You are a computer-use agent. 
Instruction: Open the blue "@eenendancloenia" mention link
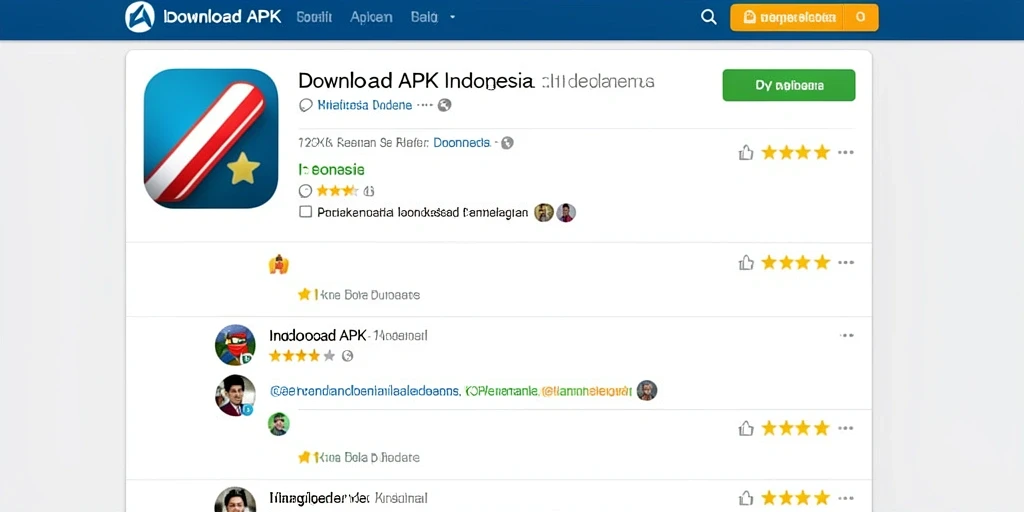365,391
